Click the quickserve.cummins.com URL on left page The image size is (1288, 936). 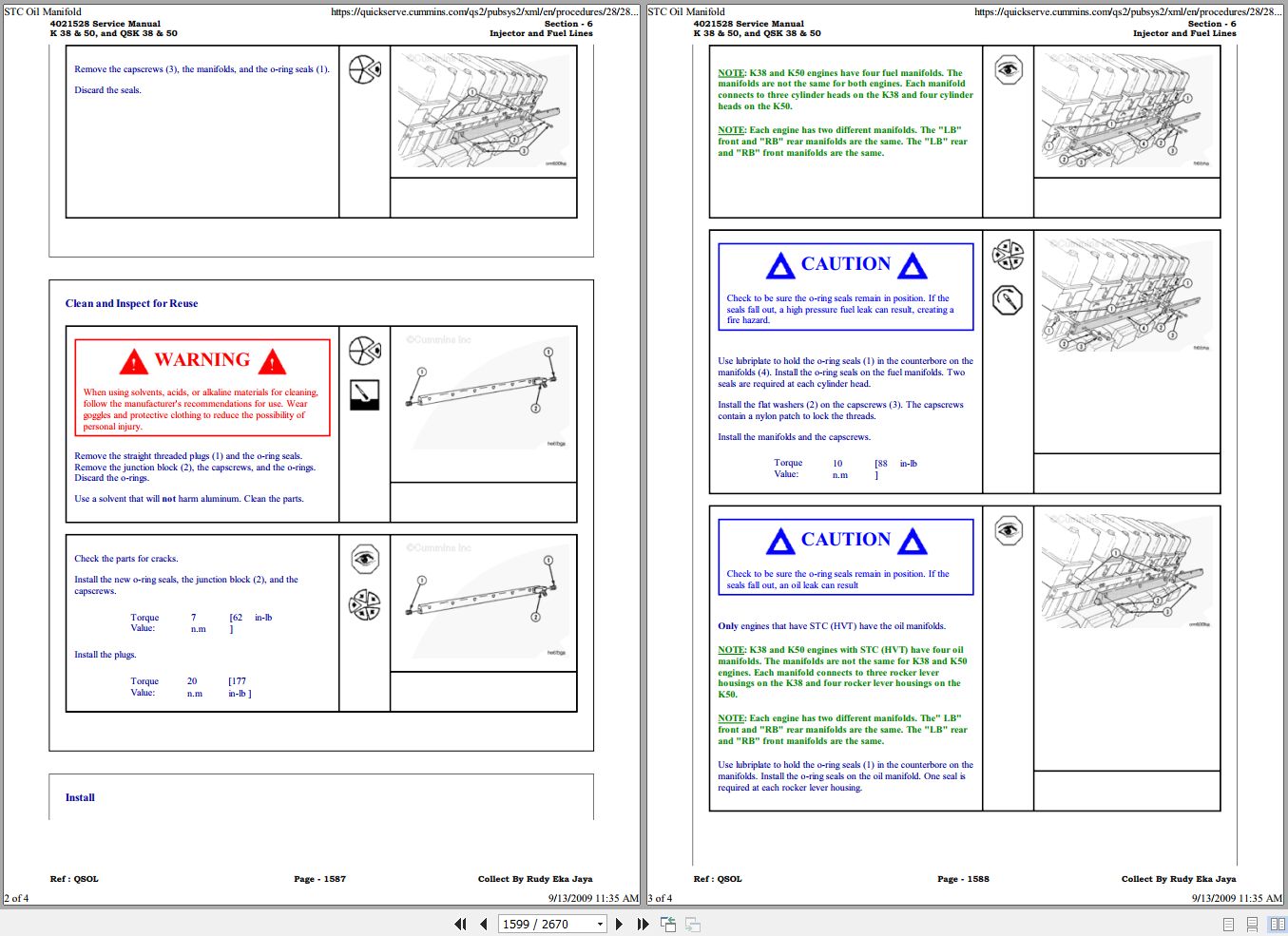[x=485, y=12]
